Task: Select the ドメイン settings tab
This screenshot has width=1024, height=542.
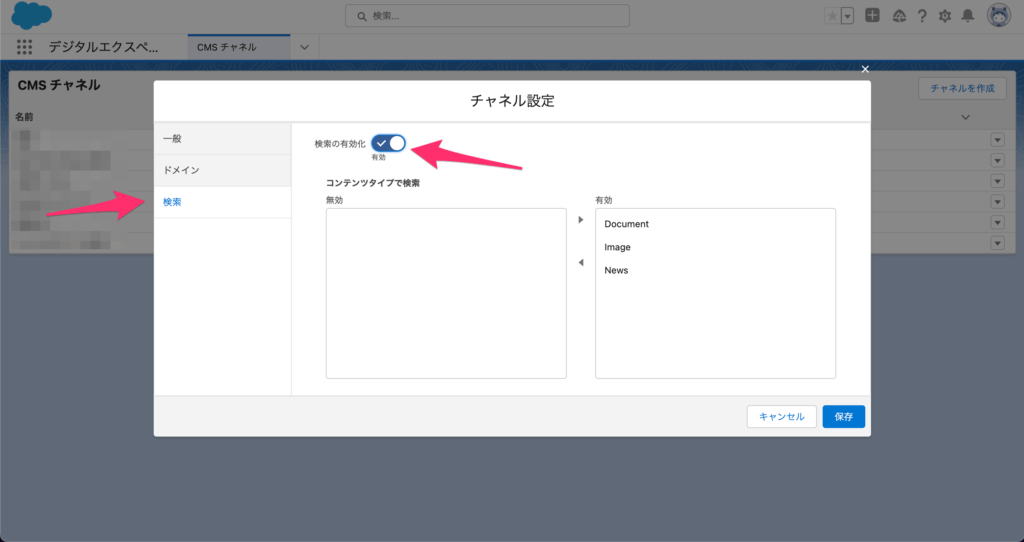Action: [x=222, y=170]
